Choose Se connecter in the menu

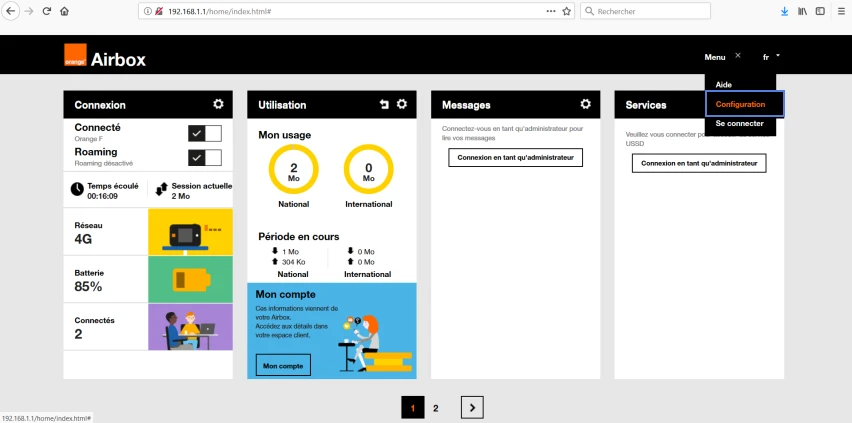pos(740,123)
